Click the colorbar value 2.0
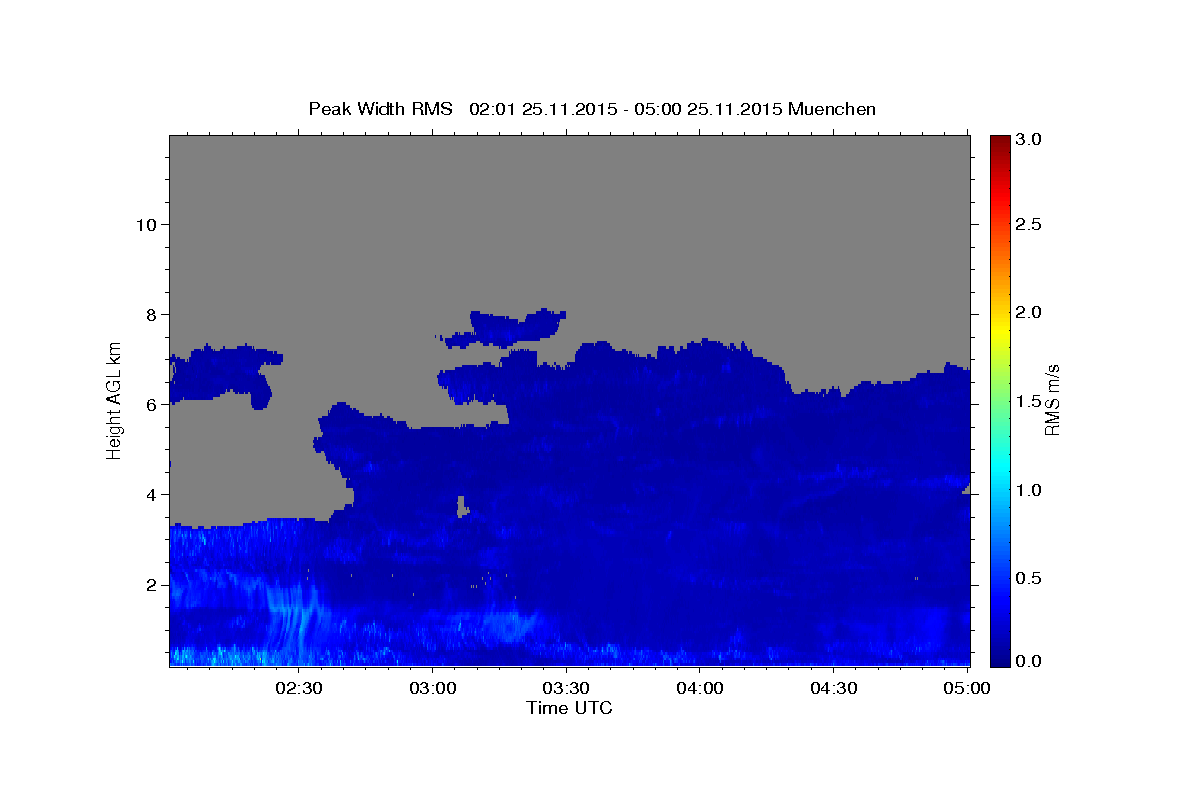Screen dimensions: 1200x800 (1030, 312)
